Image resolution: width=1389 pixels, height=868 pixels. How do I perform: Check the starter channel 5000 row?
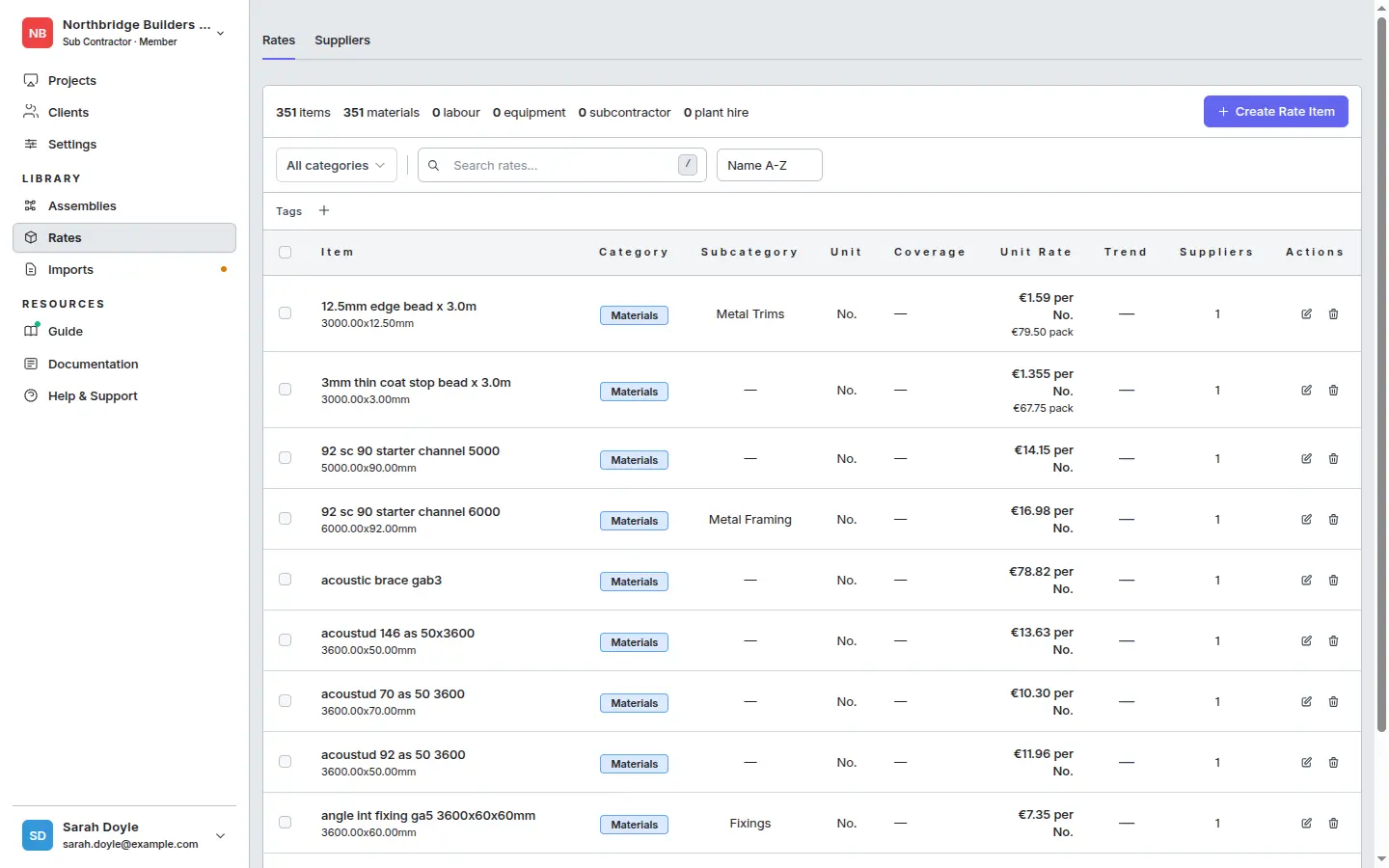pyautogui.click(x=285, y=457)
